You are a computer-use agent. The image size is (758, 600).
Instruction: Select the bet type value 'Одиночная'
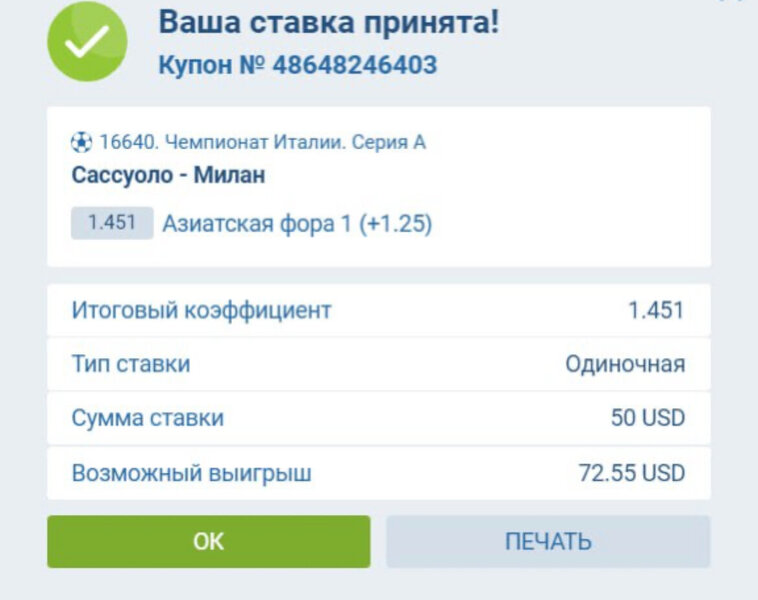625,364
